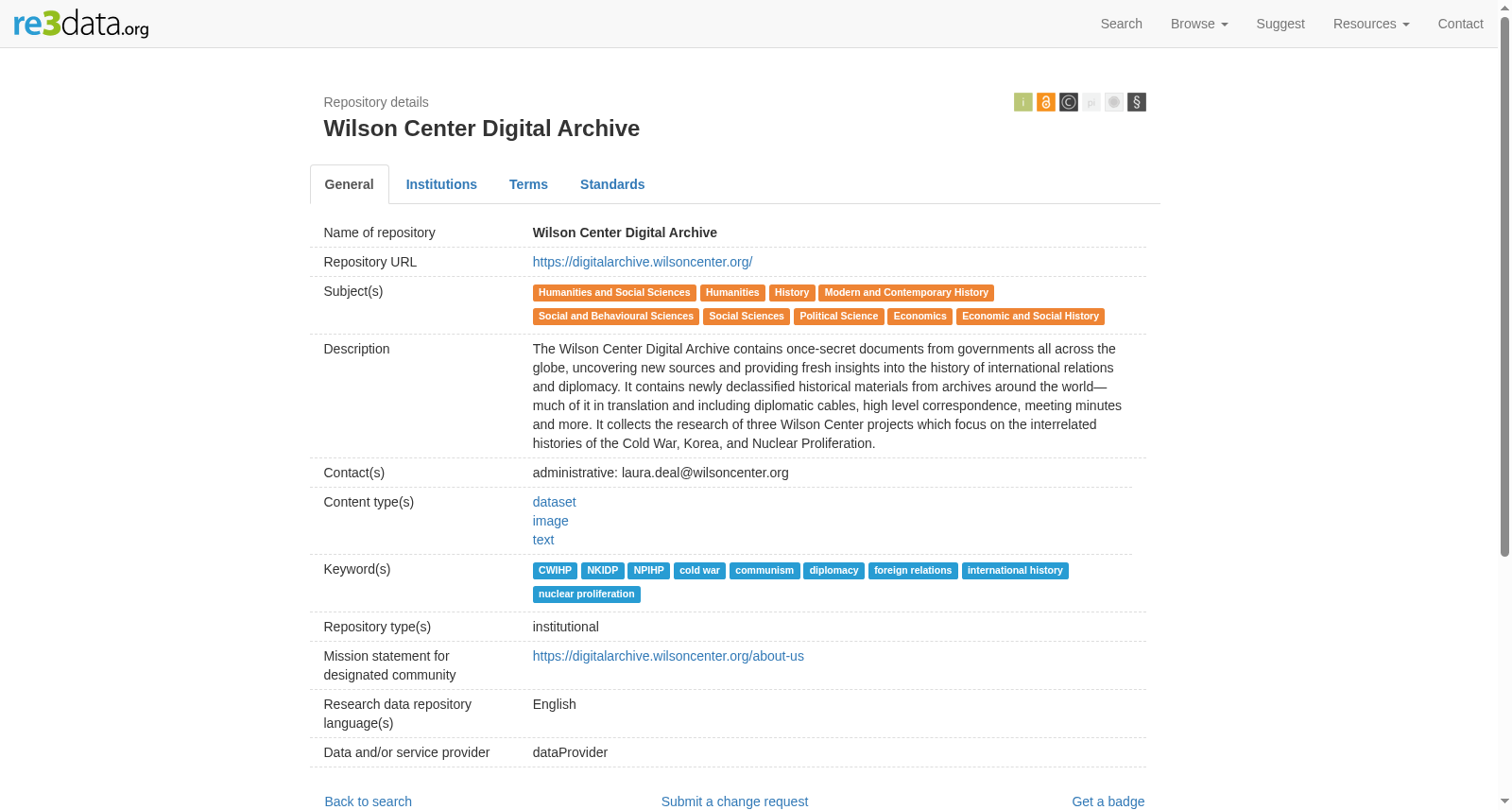Screen dimensions: 1512x810
Task: Click the orange open access lock icon
Action: [1046, 102]
